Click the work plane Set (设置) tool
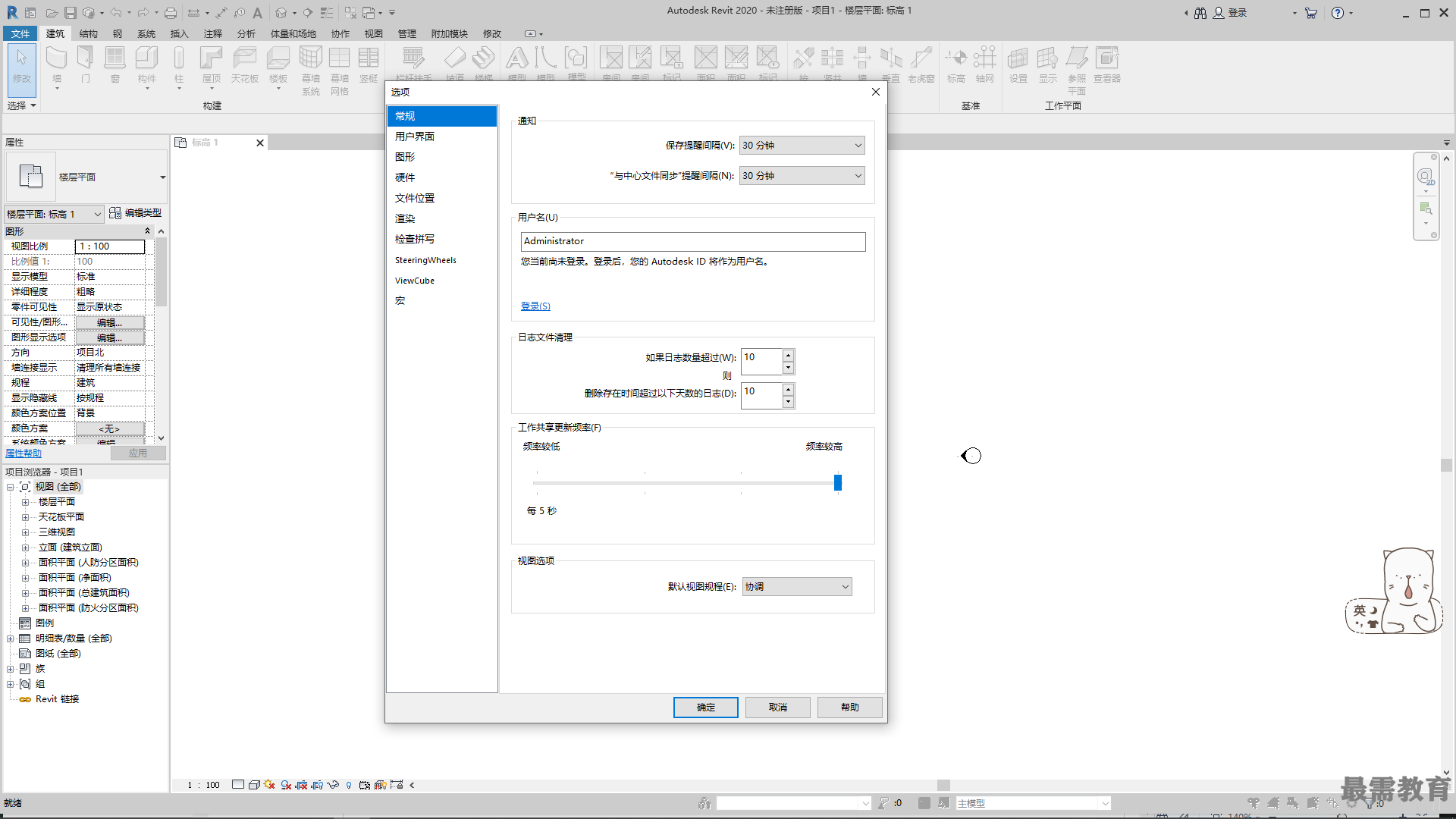The width and height of the screenshot is (1456, 819). [1018, 64]
